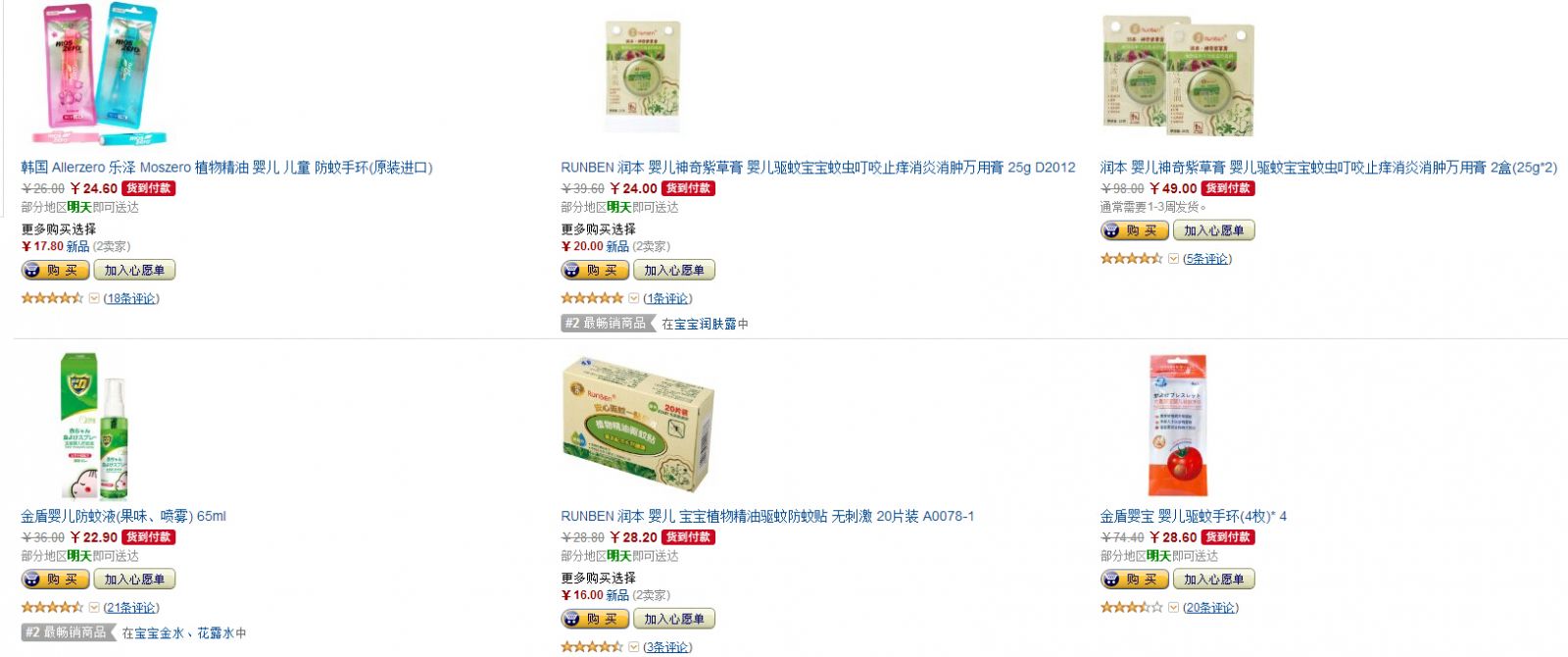Click star rating of 金盾婴宝 驱蚊手环

[1131, 608]
